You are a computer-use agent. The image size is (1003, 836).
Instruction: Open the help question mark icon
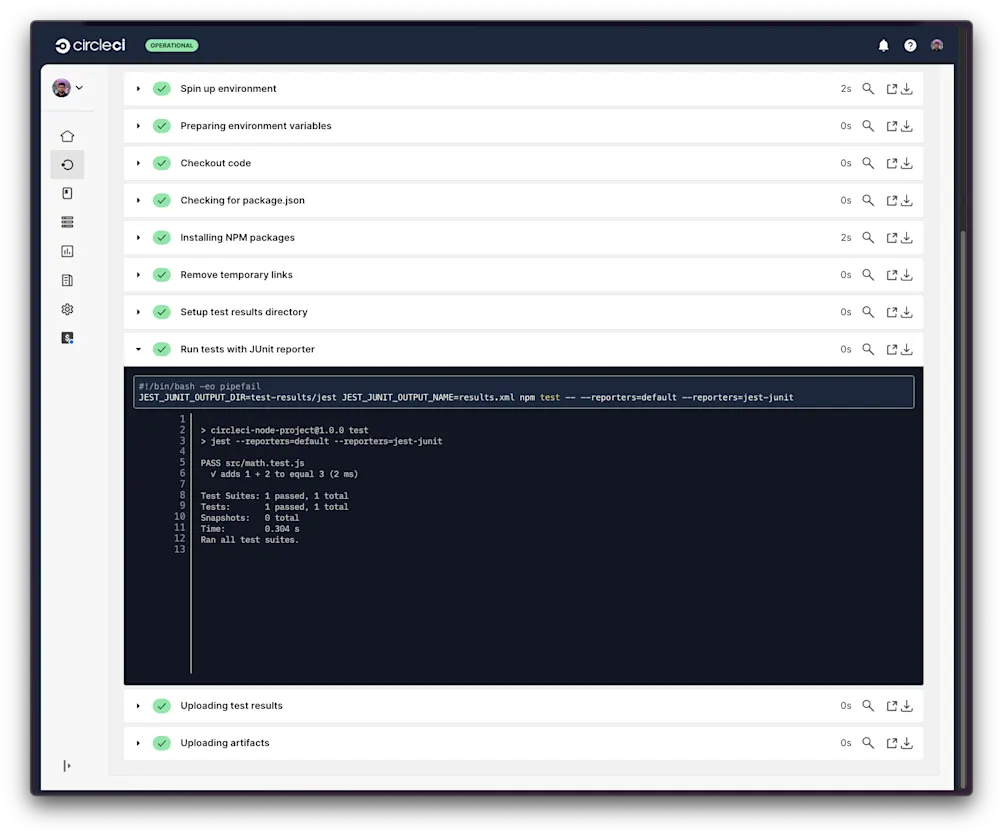910,45
